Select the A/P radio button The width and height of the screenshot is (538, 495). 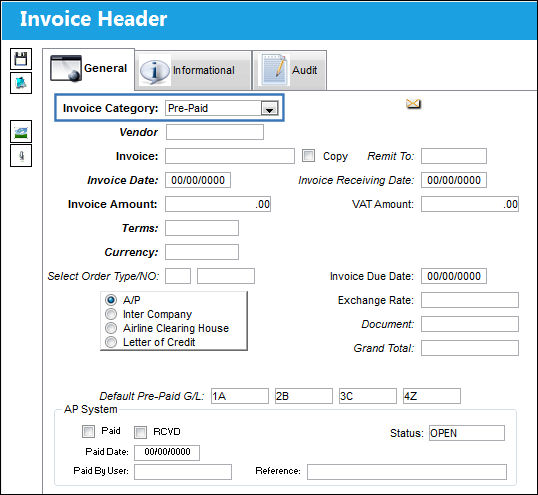[111, 300]
